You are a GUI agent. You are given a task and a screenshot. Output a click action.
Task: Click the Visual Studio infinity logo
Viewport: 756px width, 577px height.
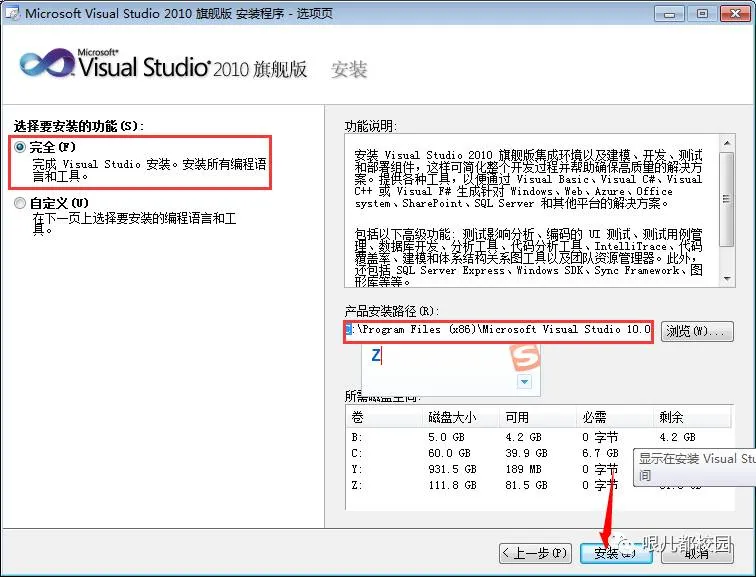click(46, 64)
